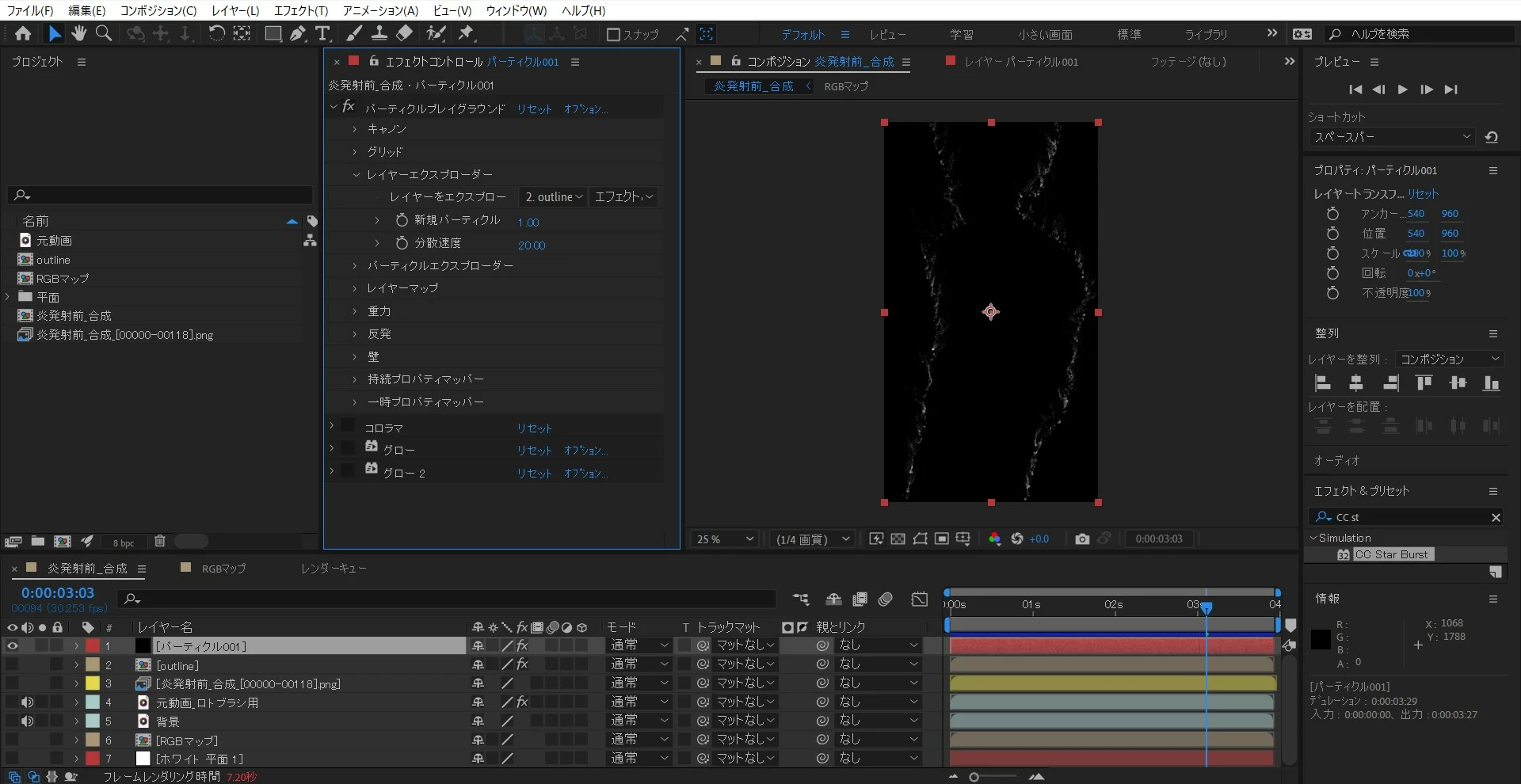This screenshot has height=784, width=1521.
Task: Click the Puppet Pin tool
Action: point(466,33)
